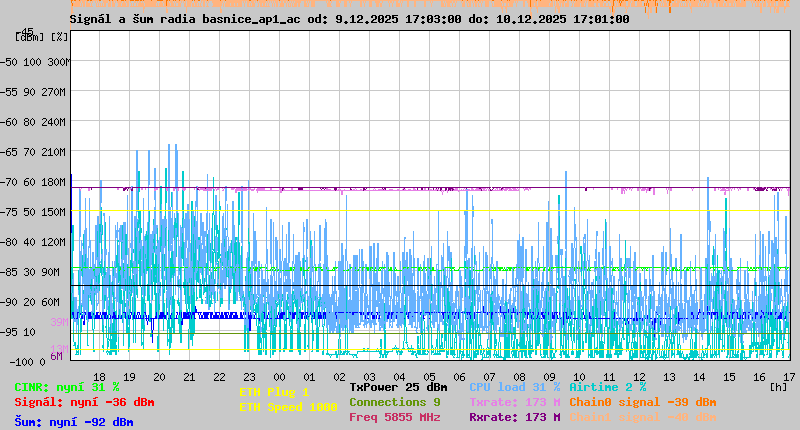The height and width of the screenshot is (430, 800).
Task: Click the 23 hour mark on x-axis
Action: click(x=249, y=376)
